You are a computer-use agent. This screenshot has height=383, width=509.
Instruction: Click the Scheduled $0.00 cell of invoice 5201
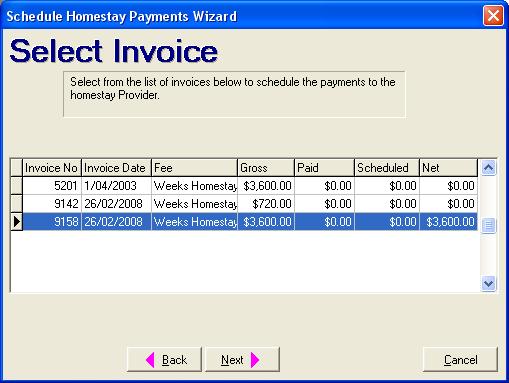pos(387,186)
